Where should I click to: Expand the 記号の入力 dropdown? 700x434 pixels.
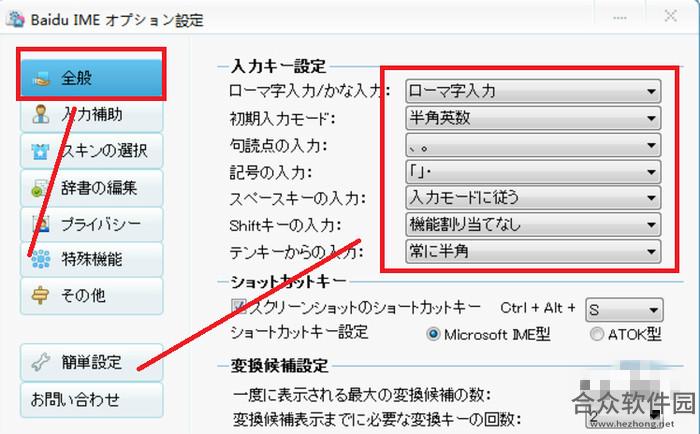point(533,172)
